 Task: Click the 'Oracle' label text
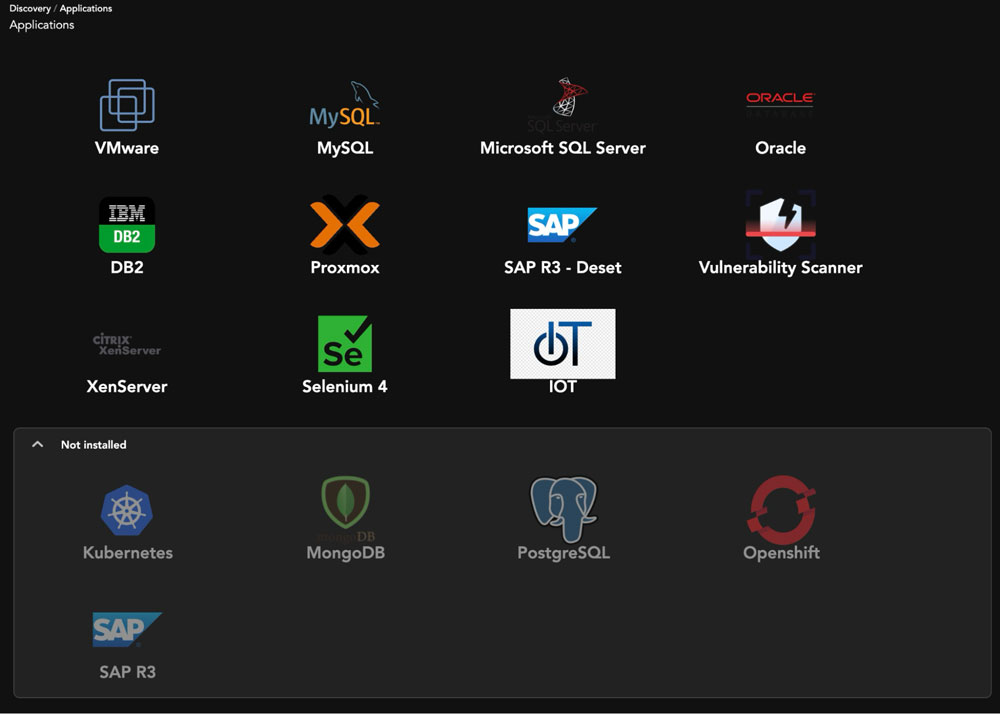[781, 148]
